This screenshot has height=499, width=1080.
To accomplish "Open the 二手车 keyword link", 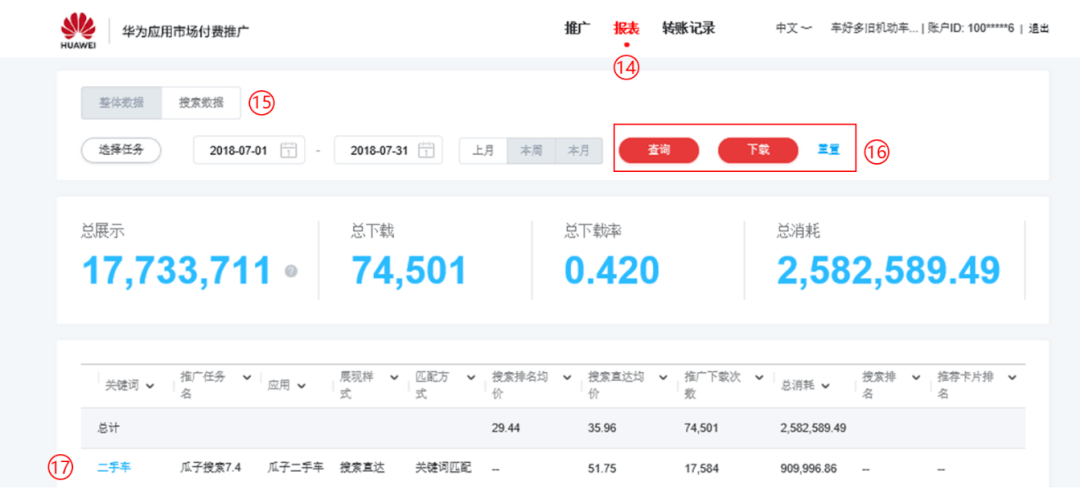I will 114,468.
